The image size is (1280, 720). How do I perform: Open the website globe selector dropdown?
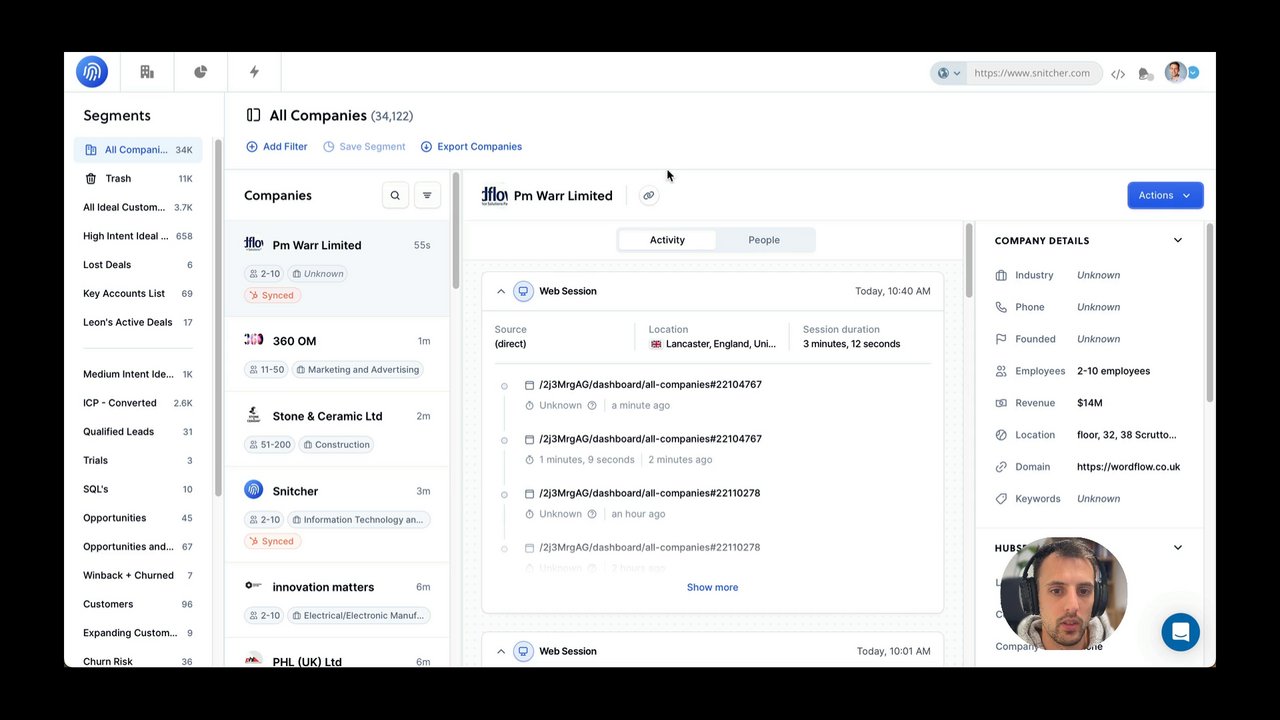pos(948,73)
